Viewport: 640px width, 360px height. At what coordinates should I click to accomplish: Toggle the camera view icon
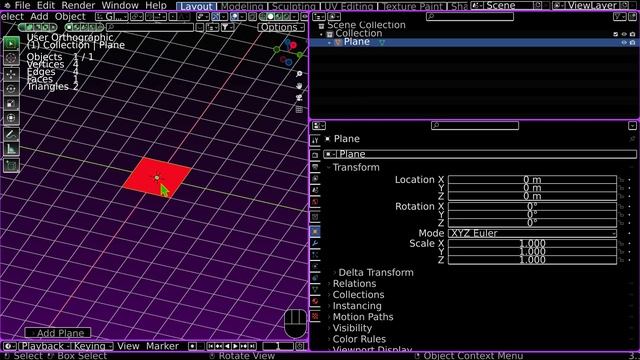[299, 98]
